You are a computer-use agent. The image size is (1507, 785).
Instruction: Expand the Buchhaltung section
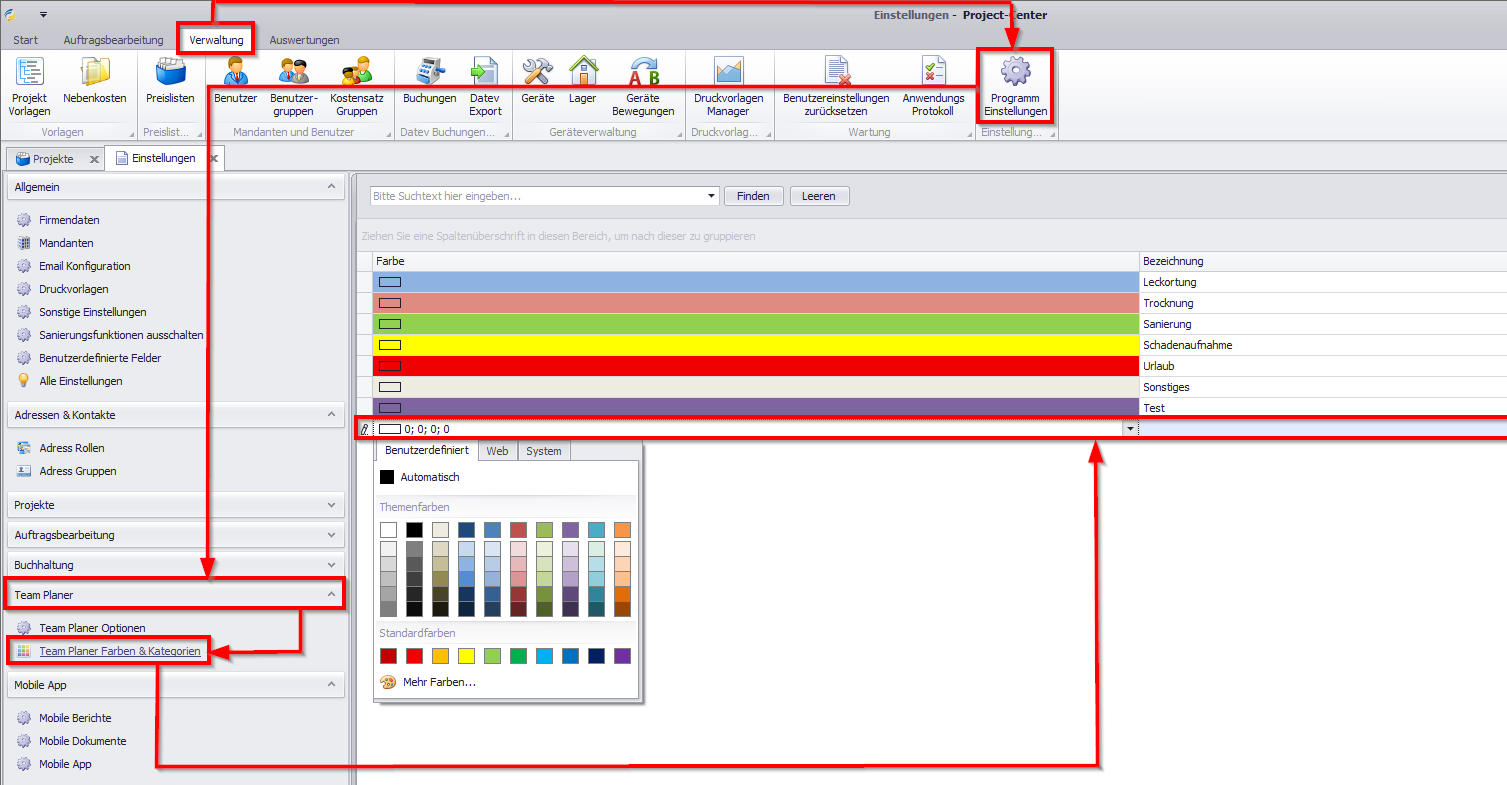click(x=331, y=565)
